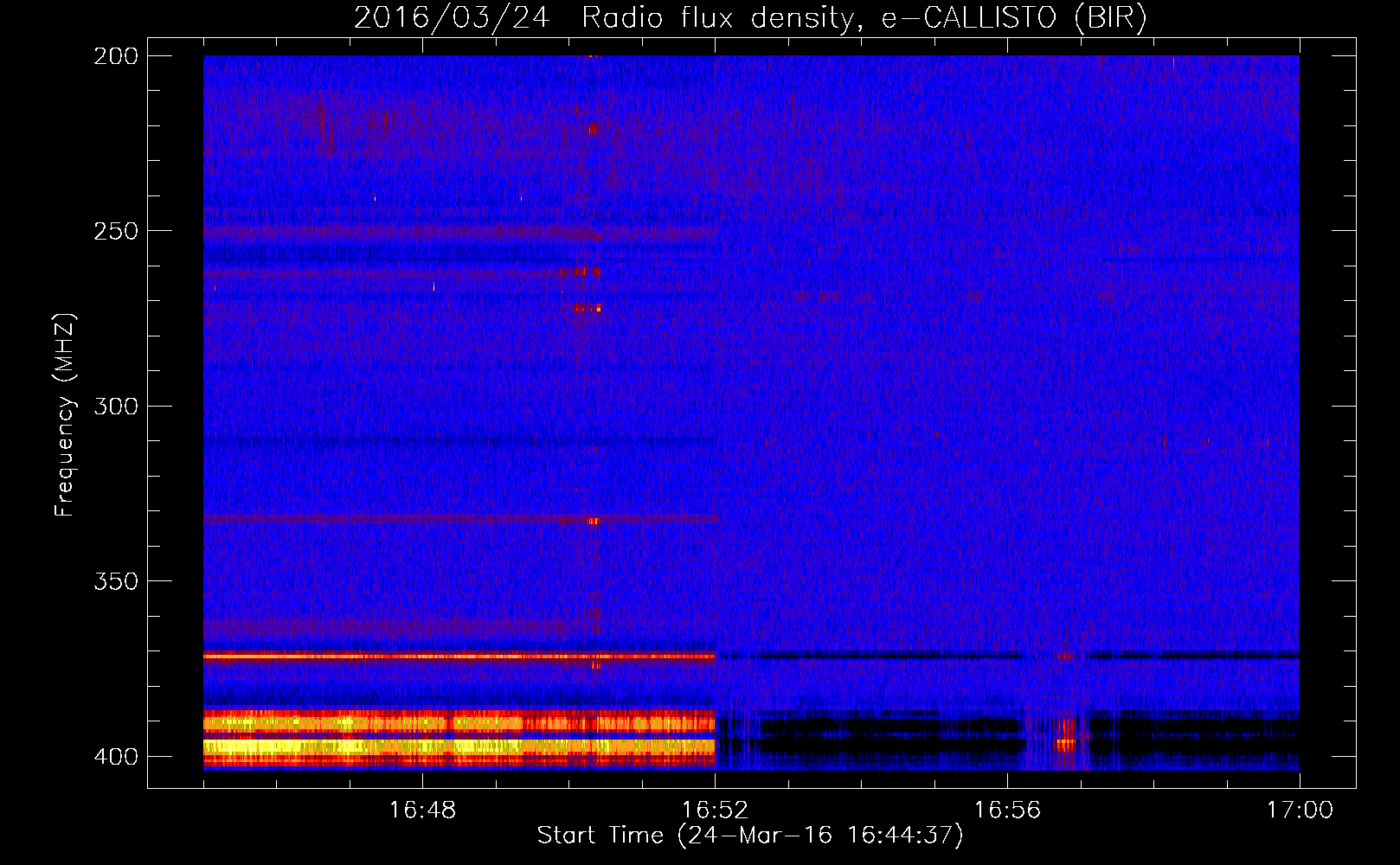Click the bright yellow emission band near 400 MHz
Viewport: 1400px width, 865px height.
click(459, 746)
